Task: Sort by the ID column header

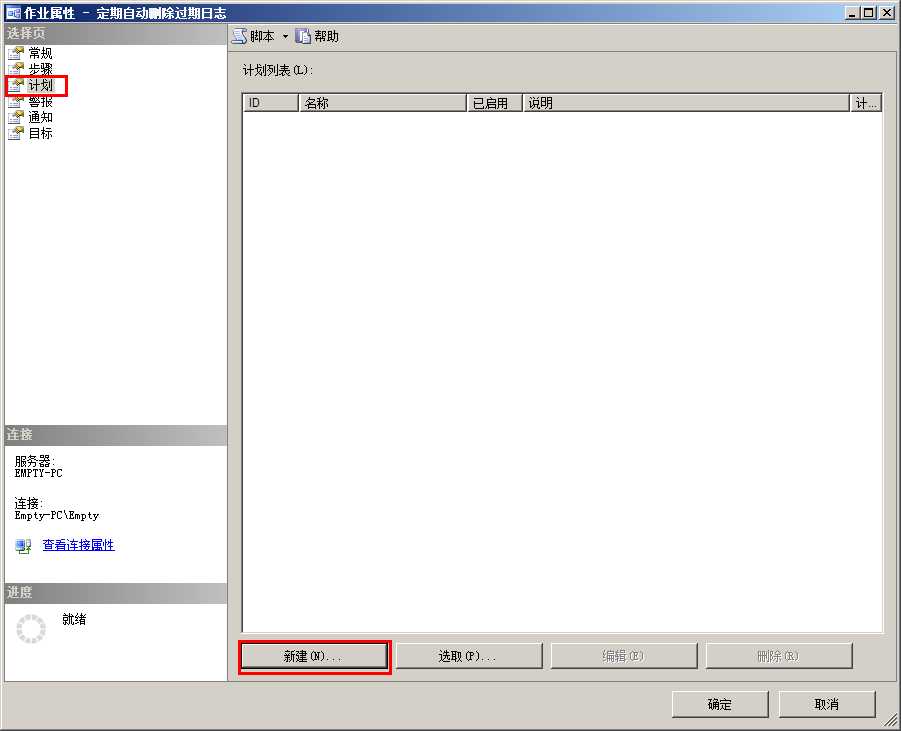Action: (271, 103)
